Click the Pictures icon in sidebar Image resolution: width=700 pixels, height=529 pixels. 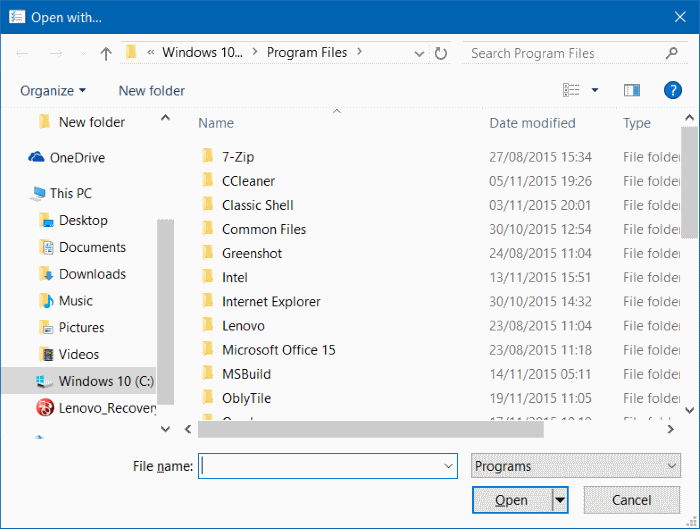click(x=46, y=327)
